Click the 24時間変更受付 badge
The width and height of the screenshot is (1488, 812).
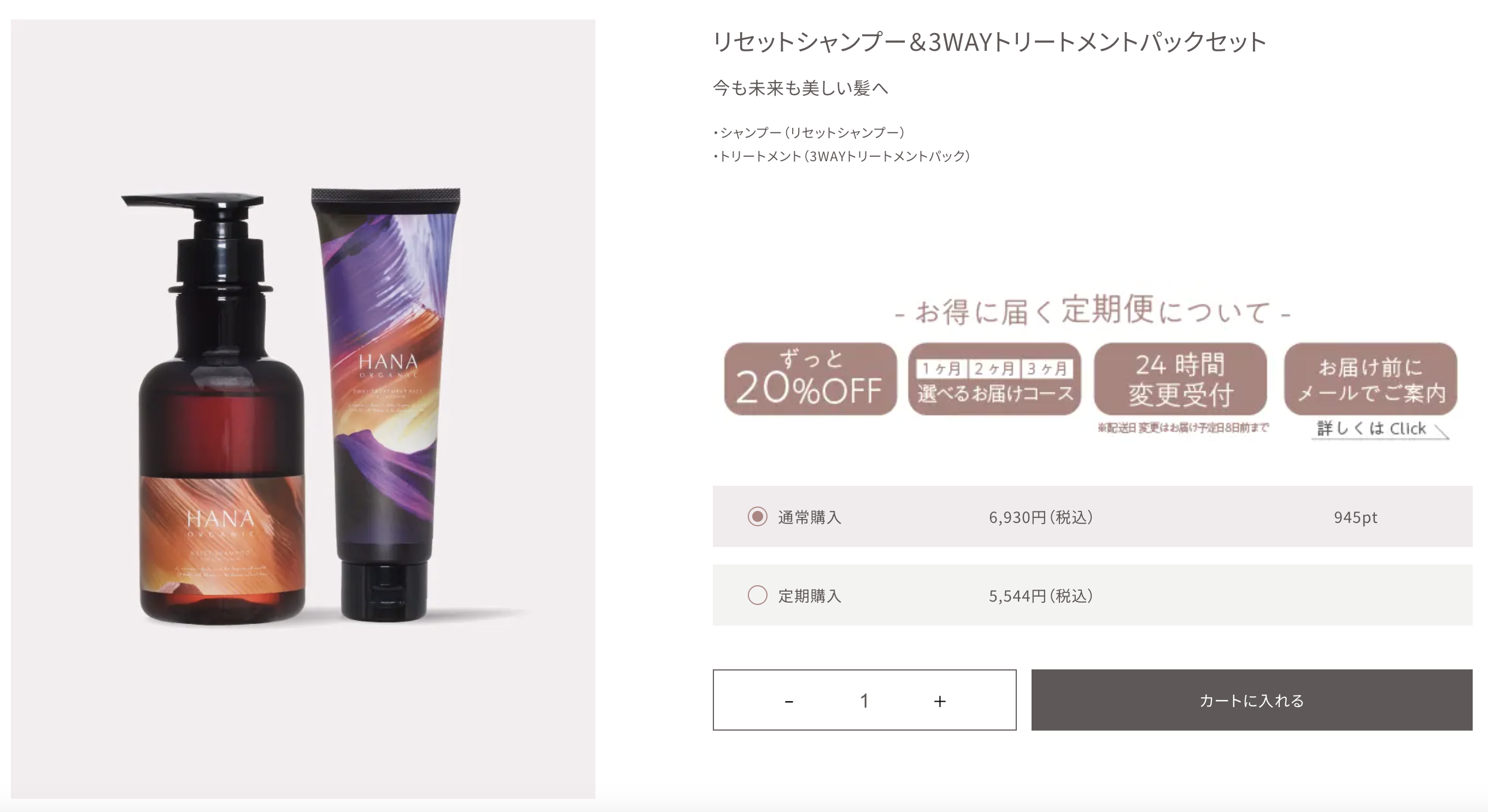coord(1180,379)
